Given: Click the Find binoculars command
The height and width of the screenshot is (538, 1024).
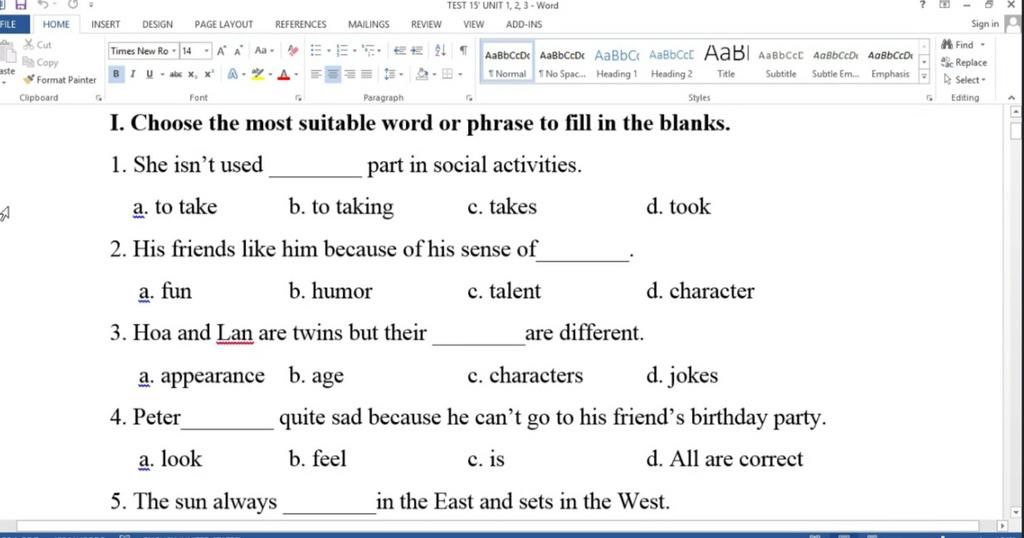Looking at the screenshot, I should click(x=957, y=44).
